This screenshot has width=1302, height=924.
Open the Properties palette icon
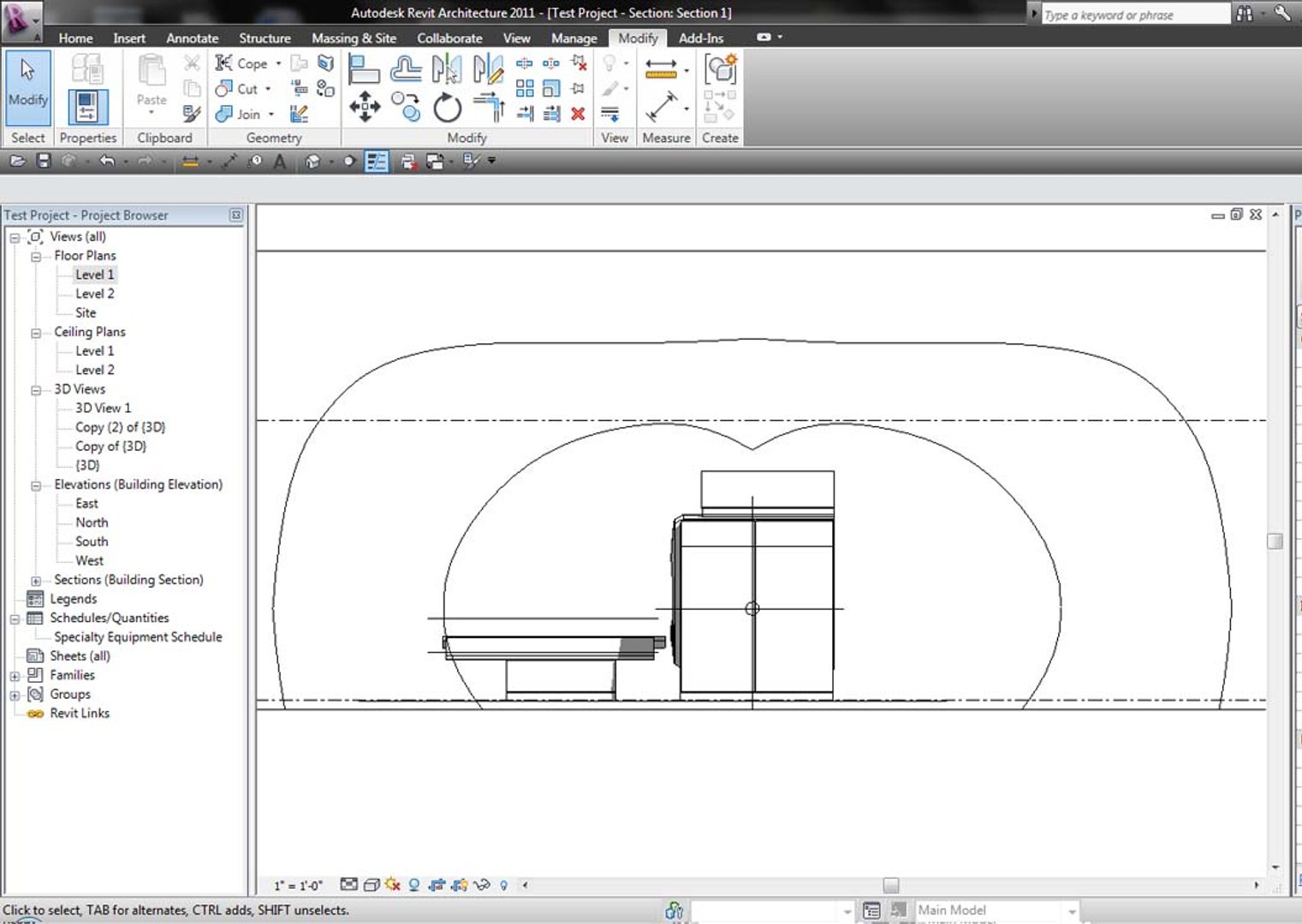point(87,107)
